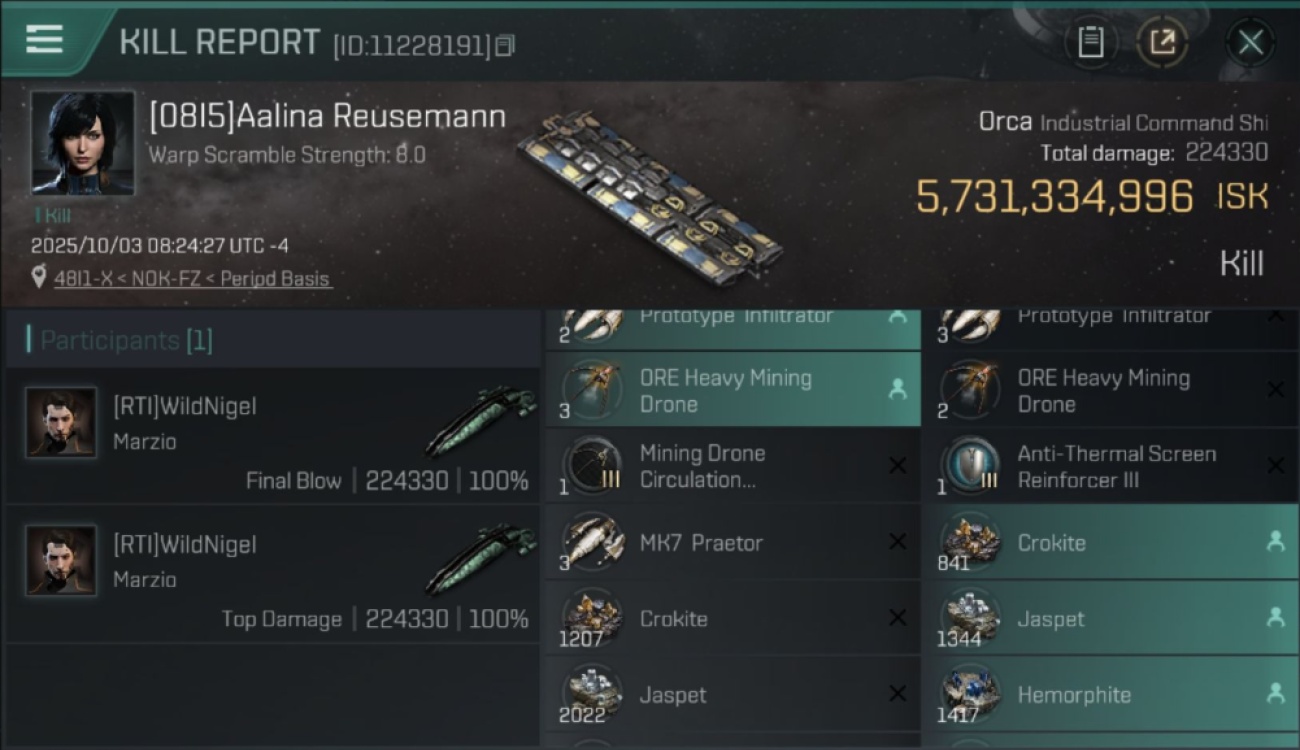
Task: View WildNigel's Final Blow portrait
Action: pos(61,423)
